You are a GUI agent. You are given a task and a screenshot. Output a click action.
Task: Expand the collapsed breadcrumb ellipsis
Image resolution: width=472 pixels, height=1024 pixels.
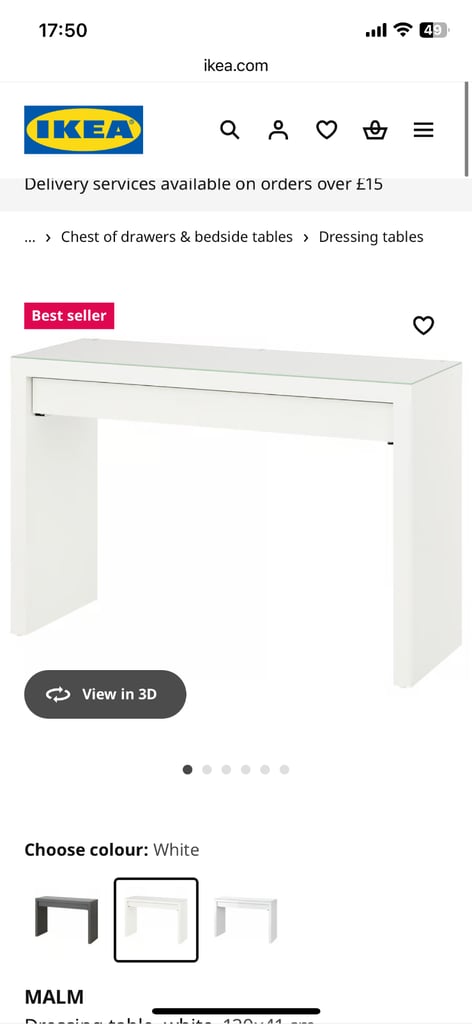click(29, 237)
